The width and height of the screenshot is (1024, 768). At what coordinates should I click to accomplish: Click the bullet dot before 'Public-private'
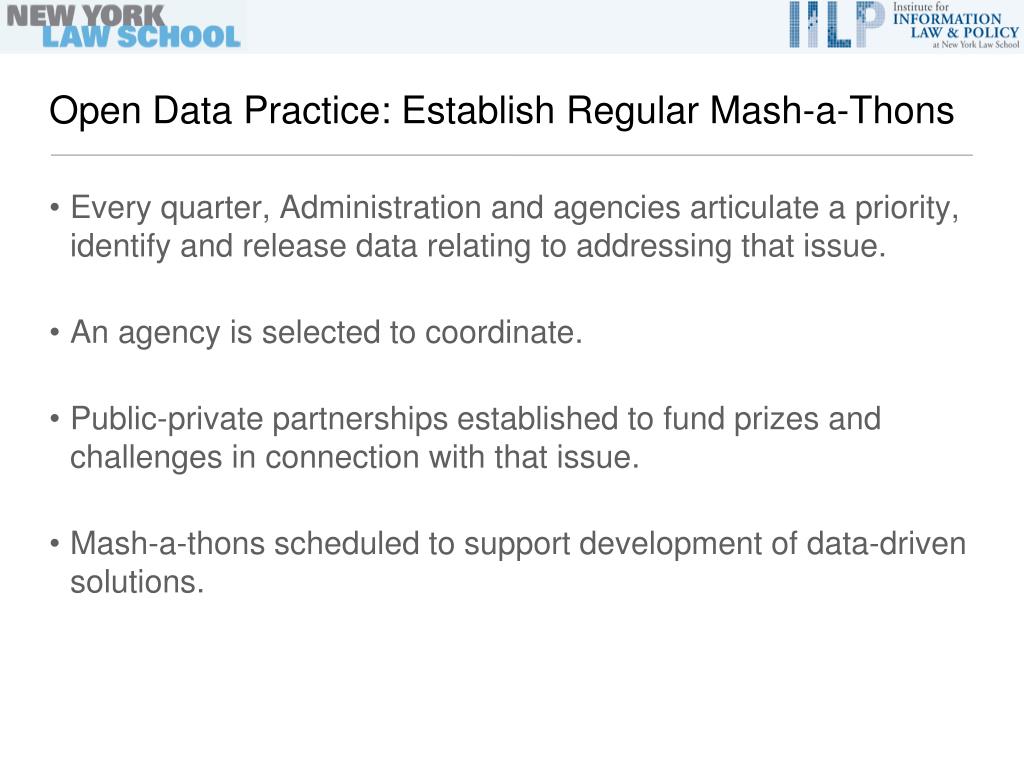(x=55, y=419)
